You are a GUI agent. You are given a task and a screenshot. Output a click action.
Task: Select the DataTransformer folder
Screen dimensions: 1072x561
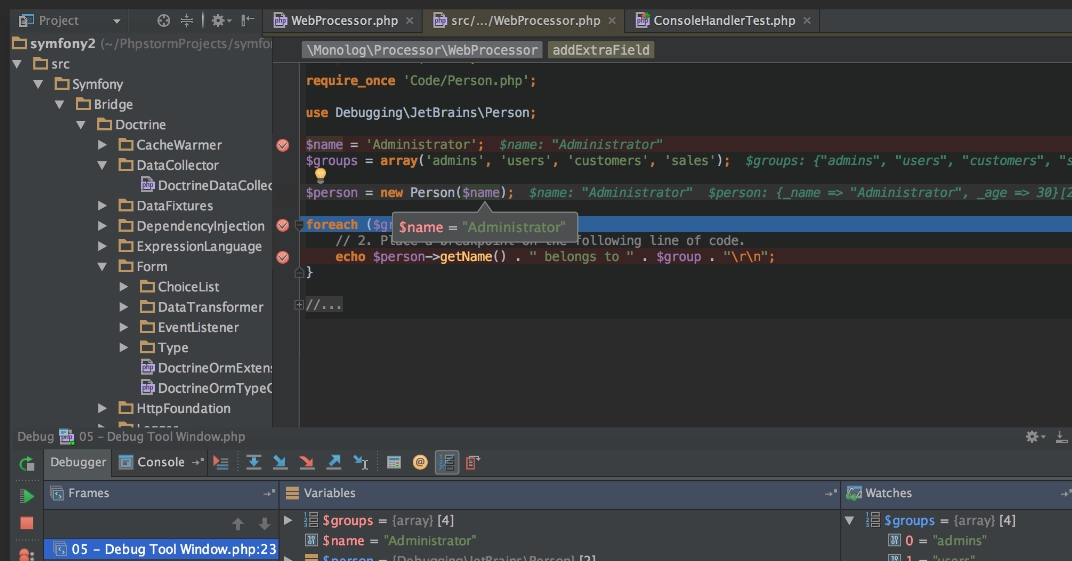202,307
